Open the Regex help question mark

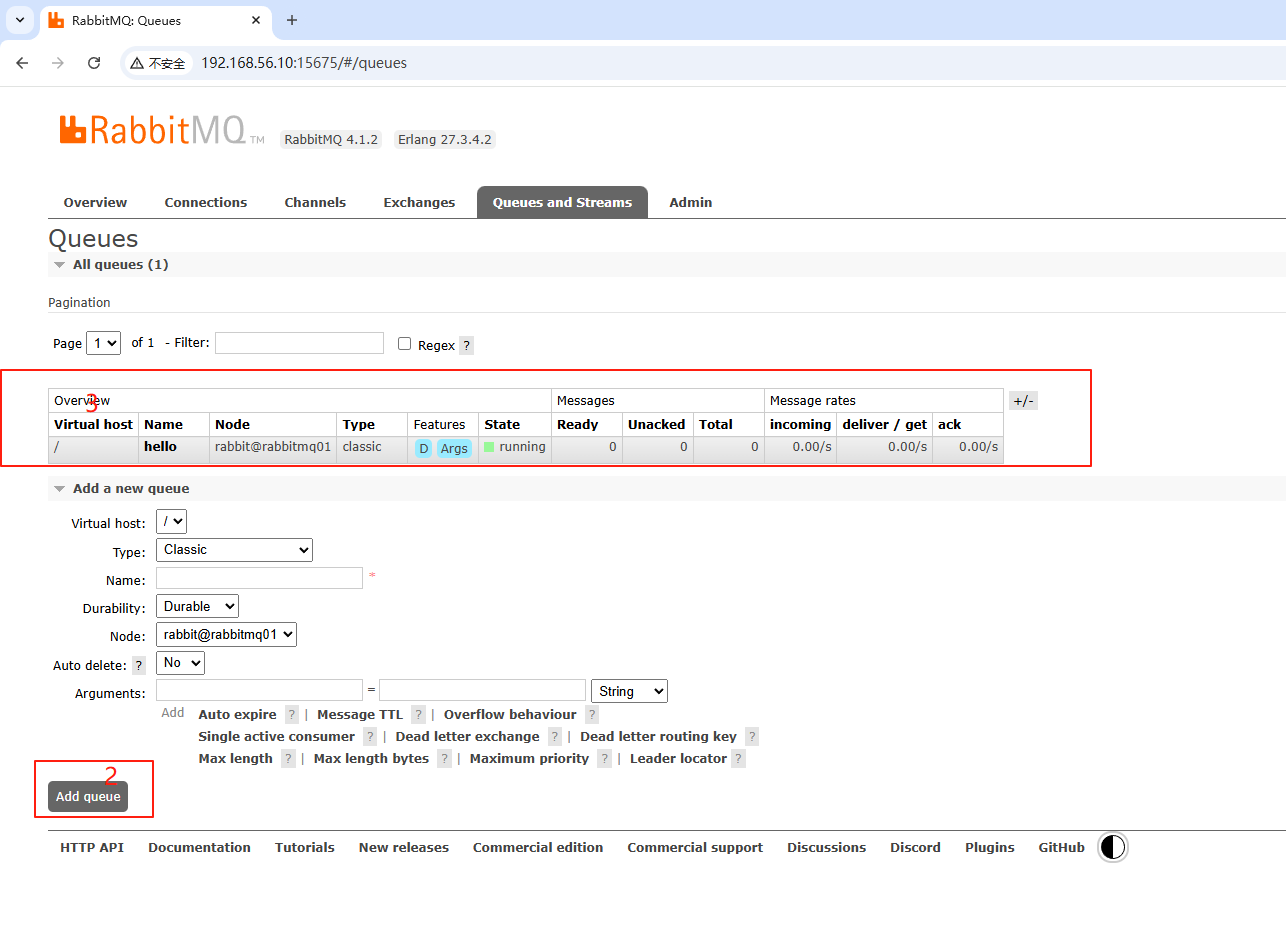point(466,345)
